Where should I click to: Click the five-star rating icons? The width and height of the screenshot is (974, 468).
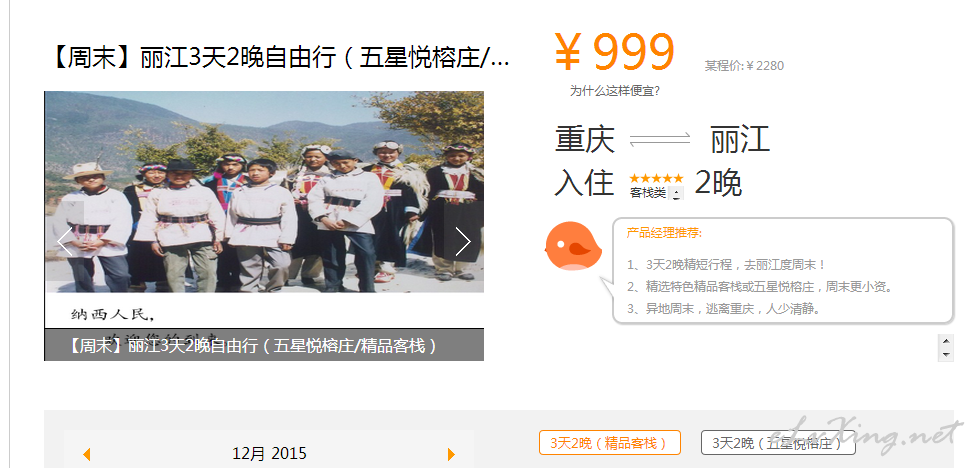click(656, 178)
